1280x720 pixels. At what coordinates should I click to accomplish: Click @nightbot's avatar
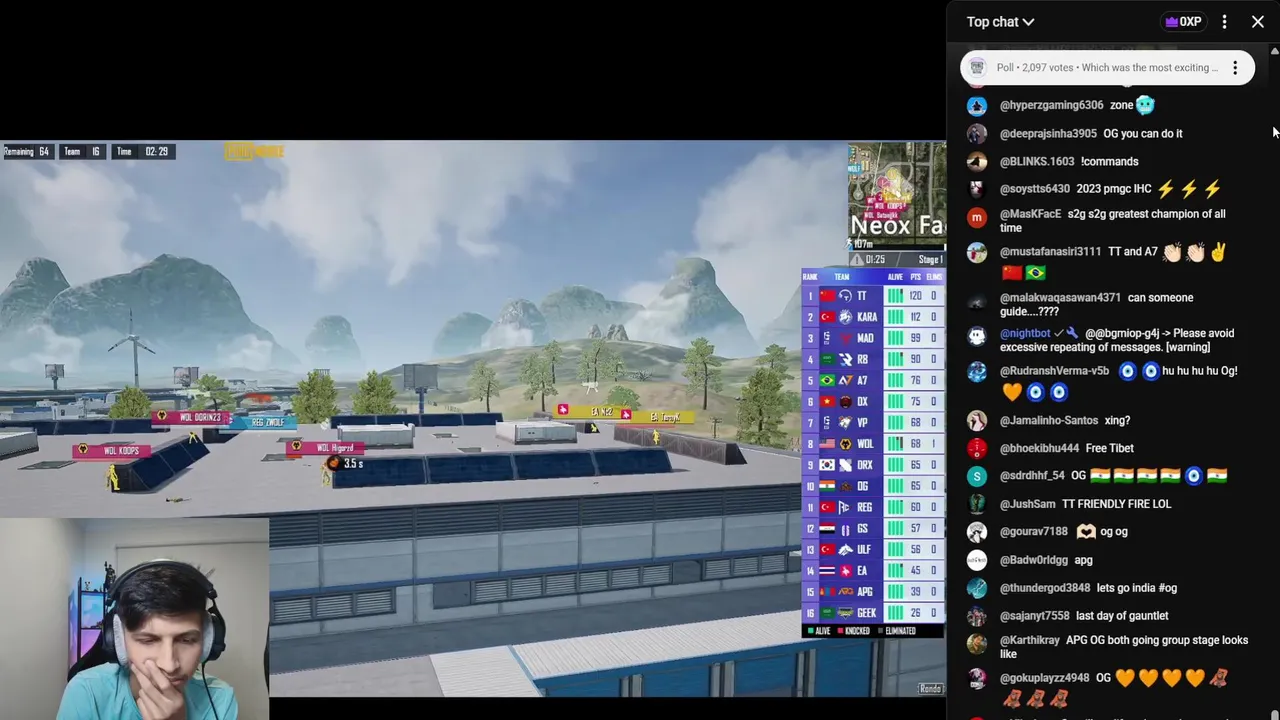click(977, 336)
